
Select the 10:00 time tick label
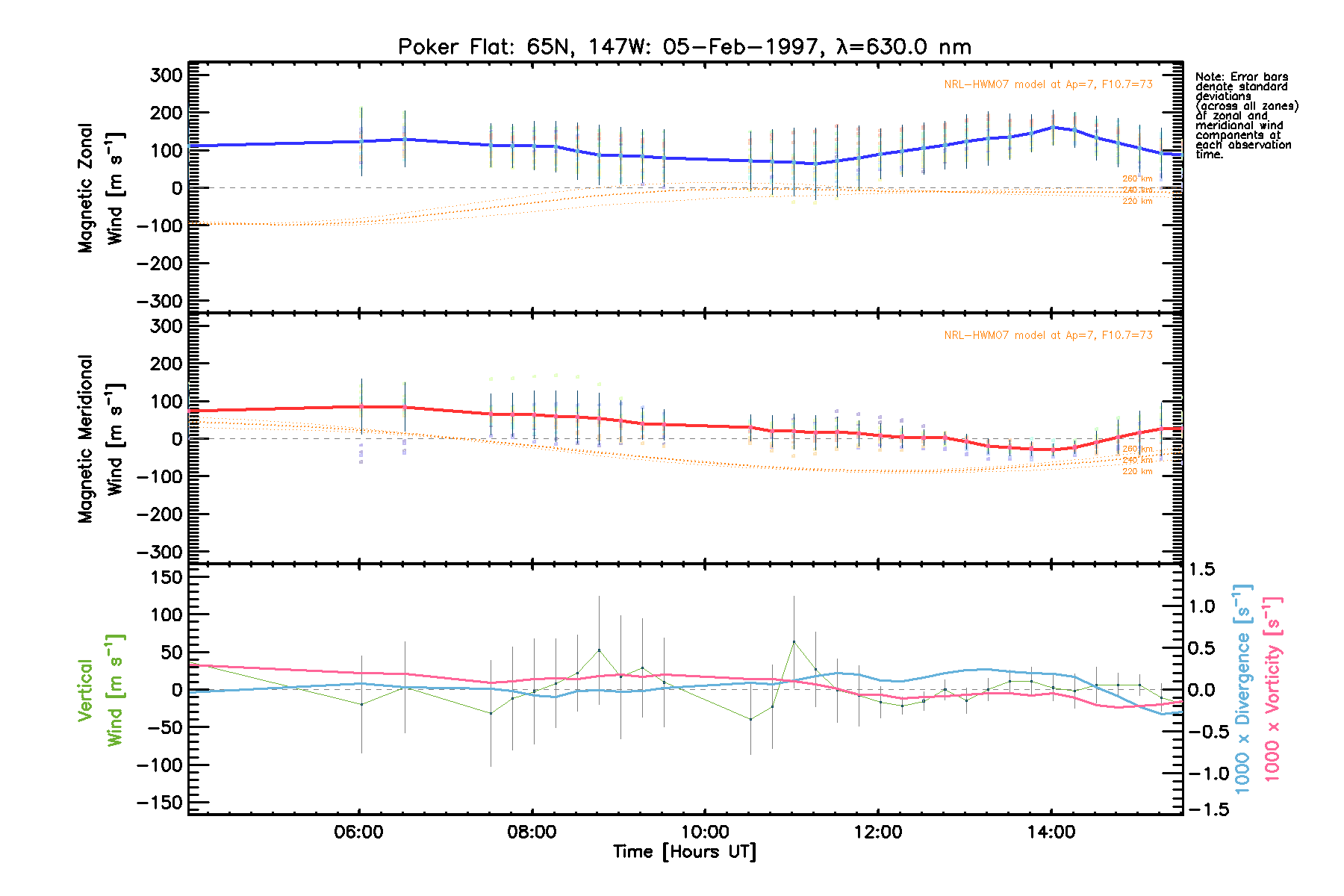coord(705,832)
